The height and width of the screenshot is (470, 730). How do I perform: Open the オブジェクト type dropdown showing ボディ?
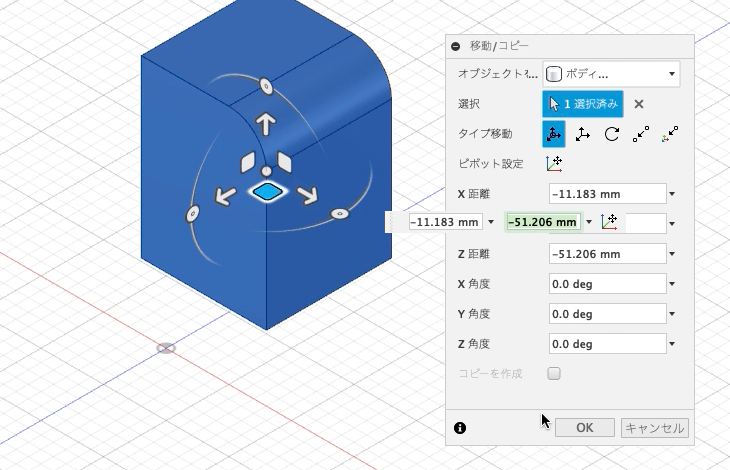(611, 74)
